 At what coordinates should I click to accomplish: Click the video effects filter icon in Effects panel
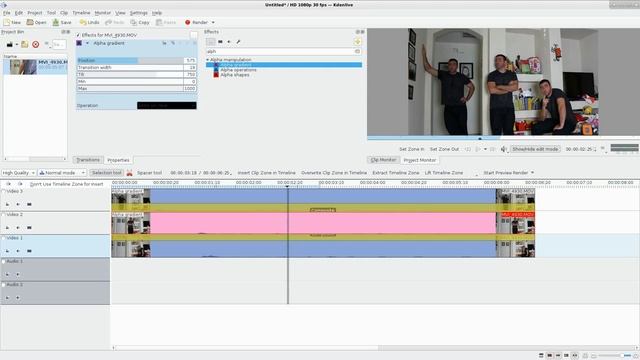point(220,42)
